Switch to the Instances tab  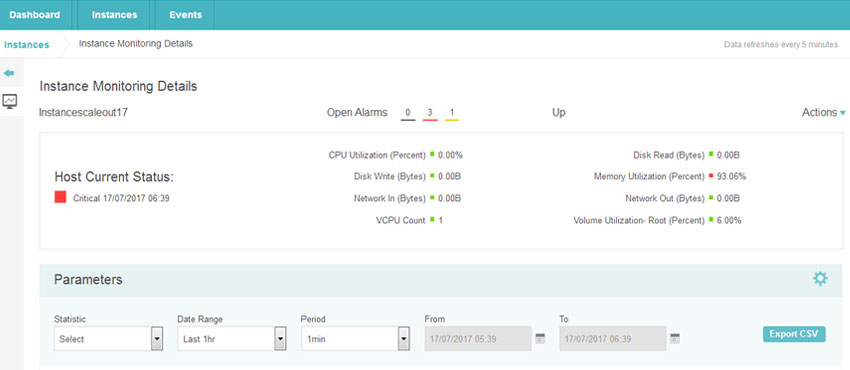coord(114,15)
